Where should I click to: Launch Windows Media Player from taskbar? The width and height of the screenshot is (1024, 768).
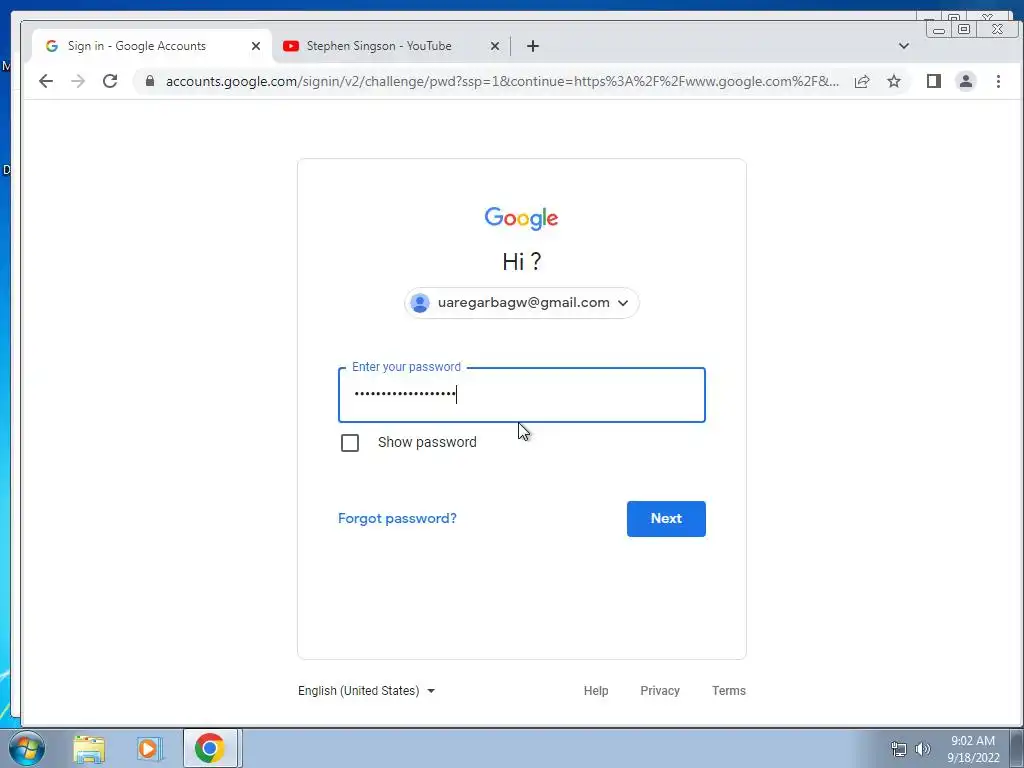click(149, 749)
